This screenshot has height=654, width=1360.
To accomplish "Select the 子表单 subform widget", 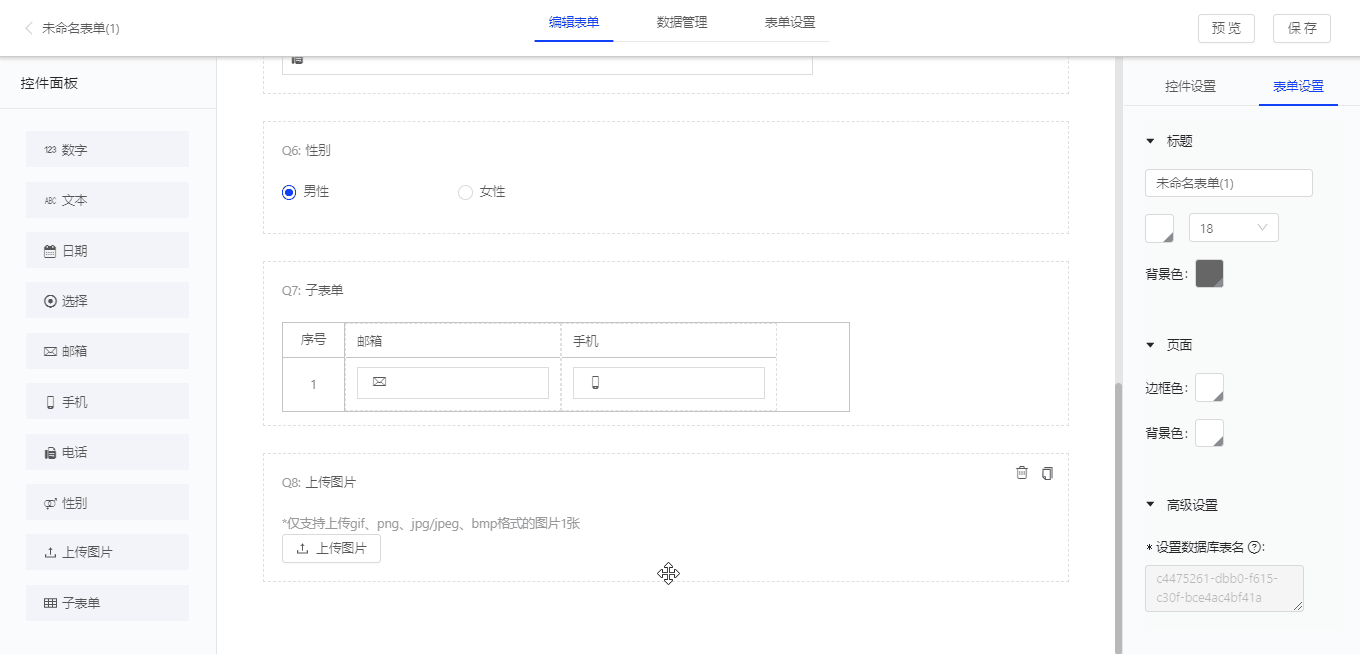I will point(107,602).
